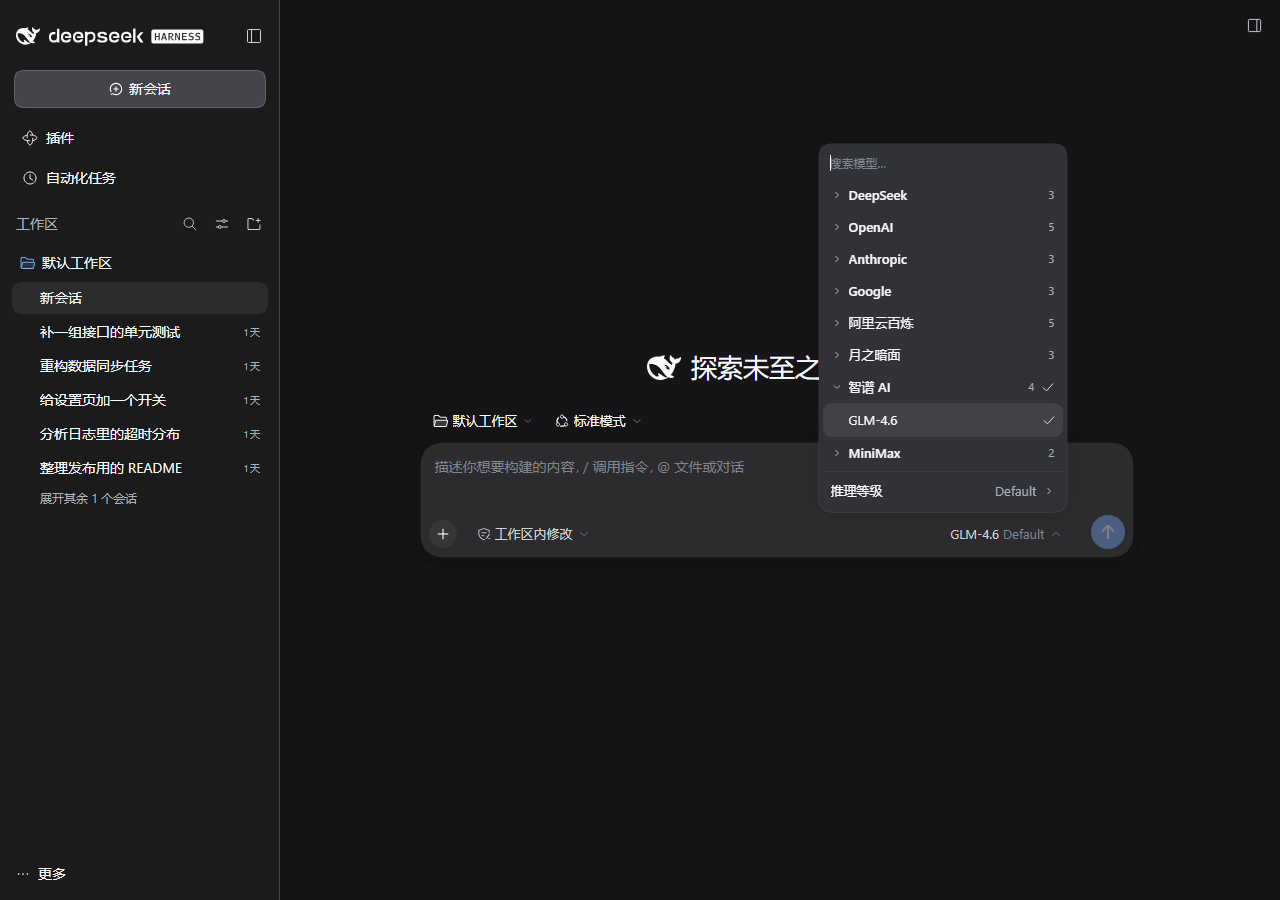The height and width of the screenshot is (900, 1280).
Task: Open conversation 分析日志里的超时分布
Action: [x=140, y=434]
